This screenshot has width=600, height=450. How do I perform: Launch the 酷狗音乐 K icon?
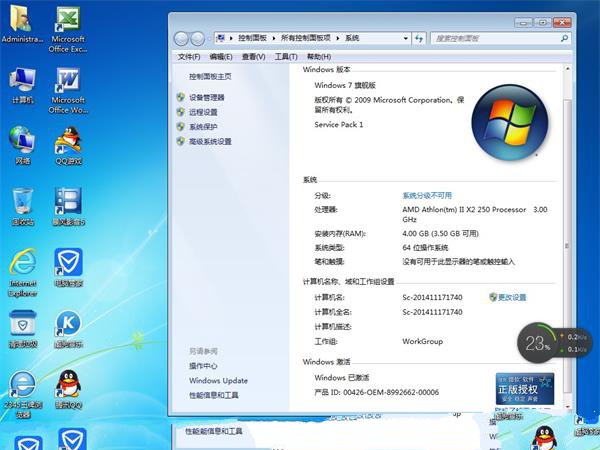[x=68, y=329]
